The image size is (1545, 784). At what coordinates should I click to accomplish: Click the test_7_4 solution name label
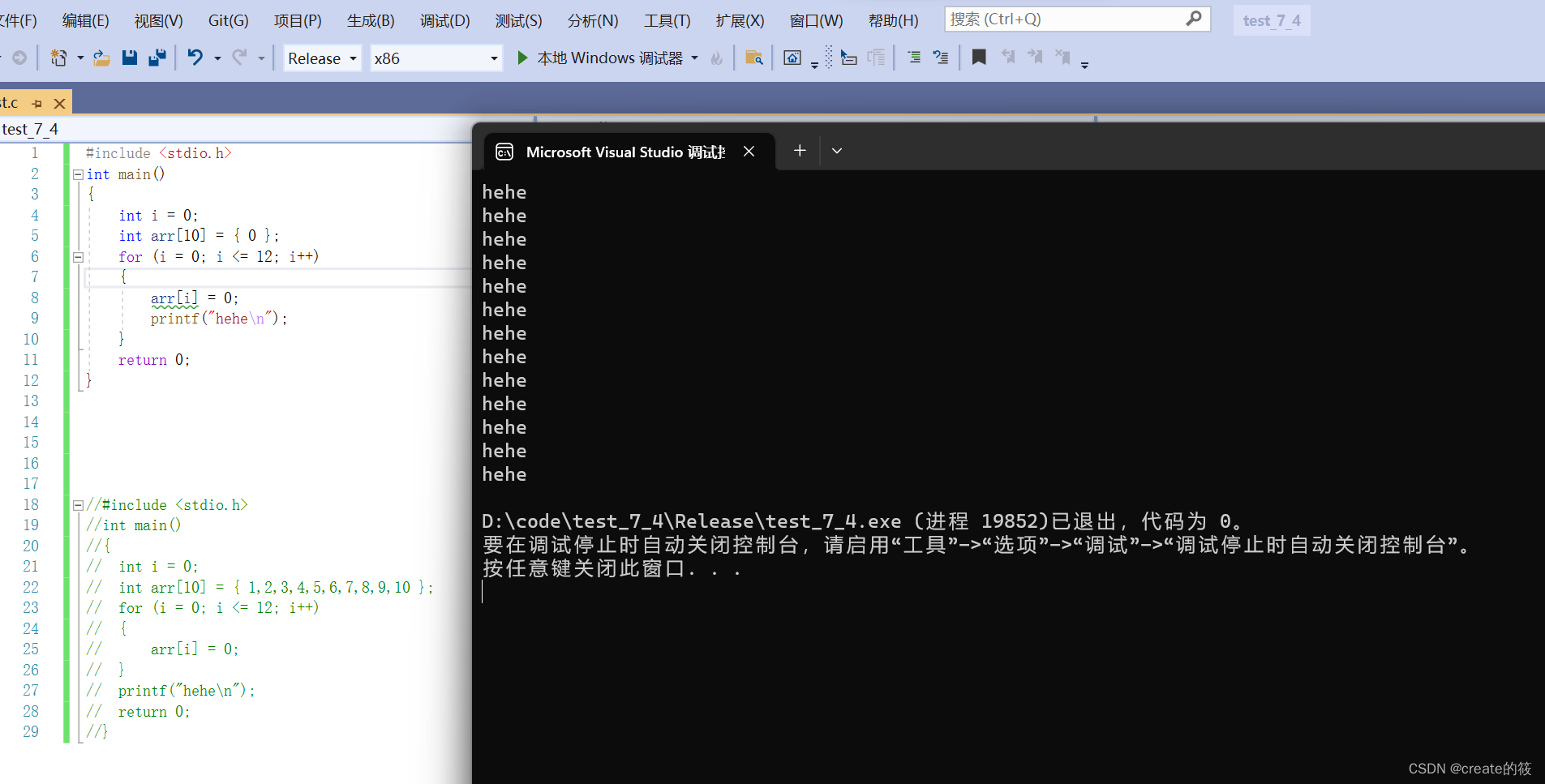[1271, 20]
